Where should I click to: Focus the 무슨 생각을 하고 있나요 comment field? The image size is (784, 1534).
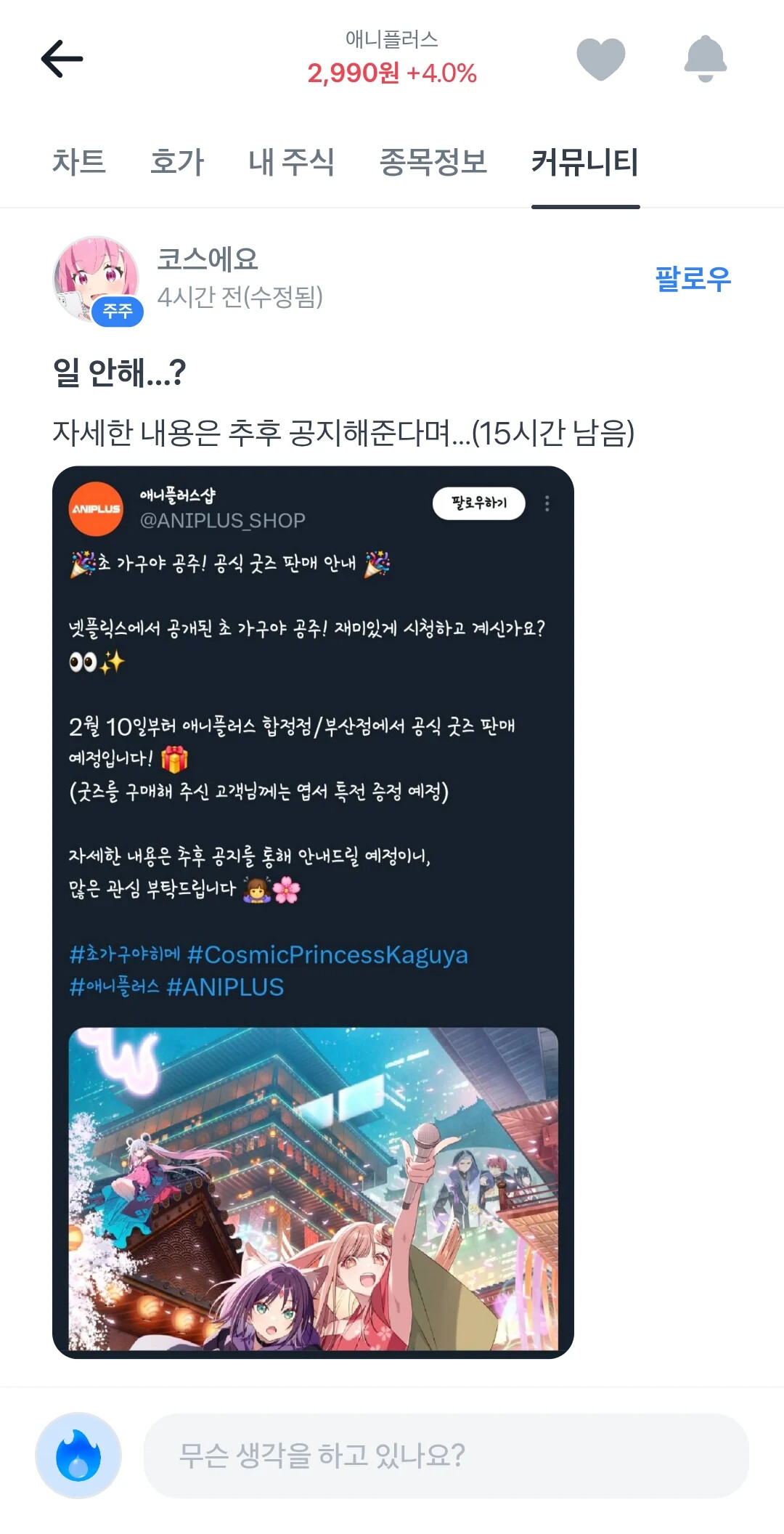[446, 1456]
